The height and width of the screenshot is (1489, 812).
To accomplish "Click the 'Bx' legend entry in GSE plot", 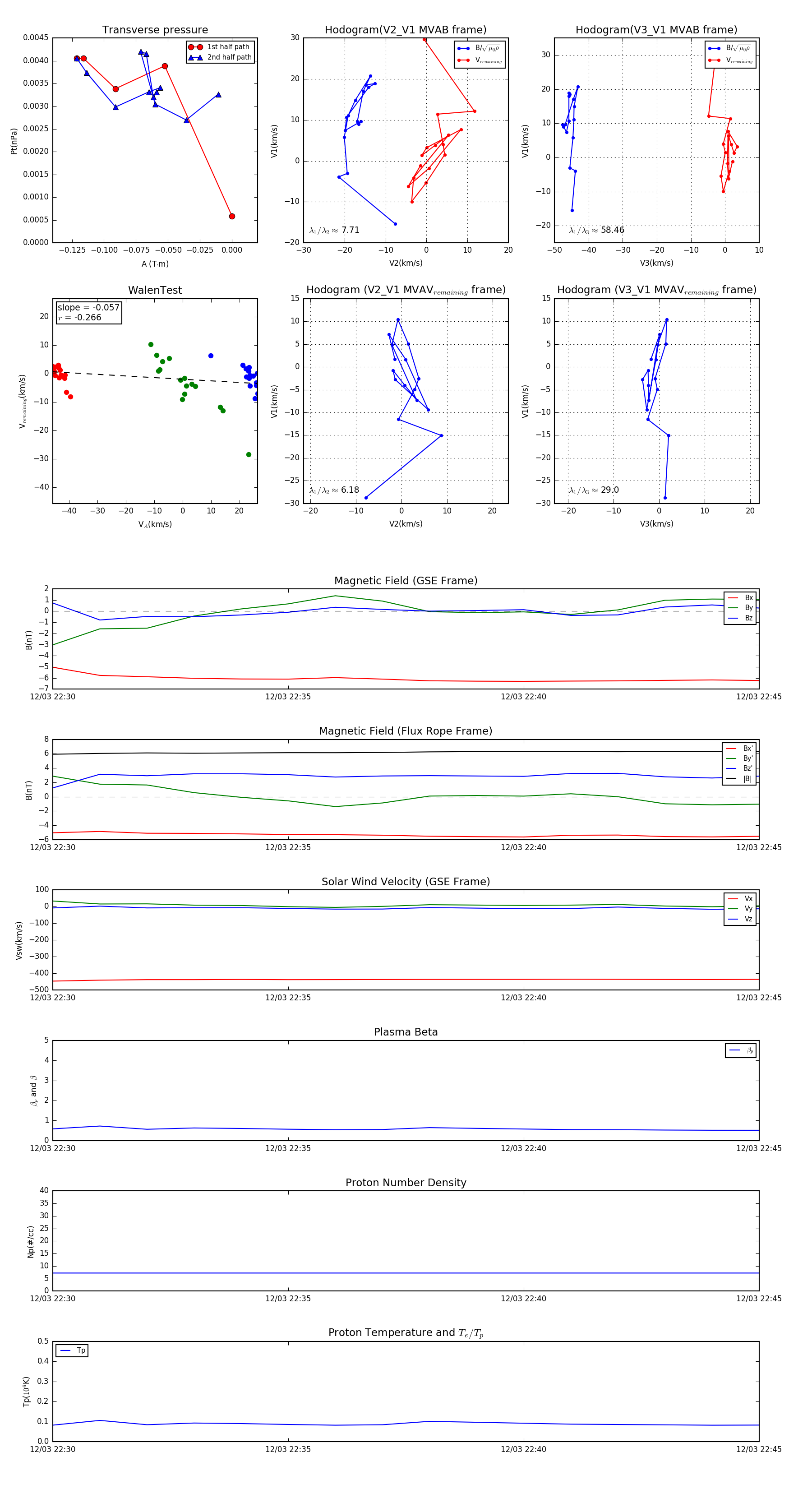I will (x=741, y=598).
